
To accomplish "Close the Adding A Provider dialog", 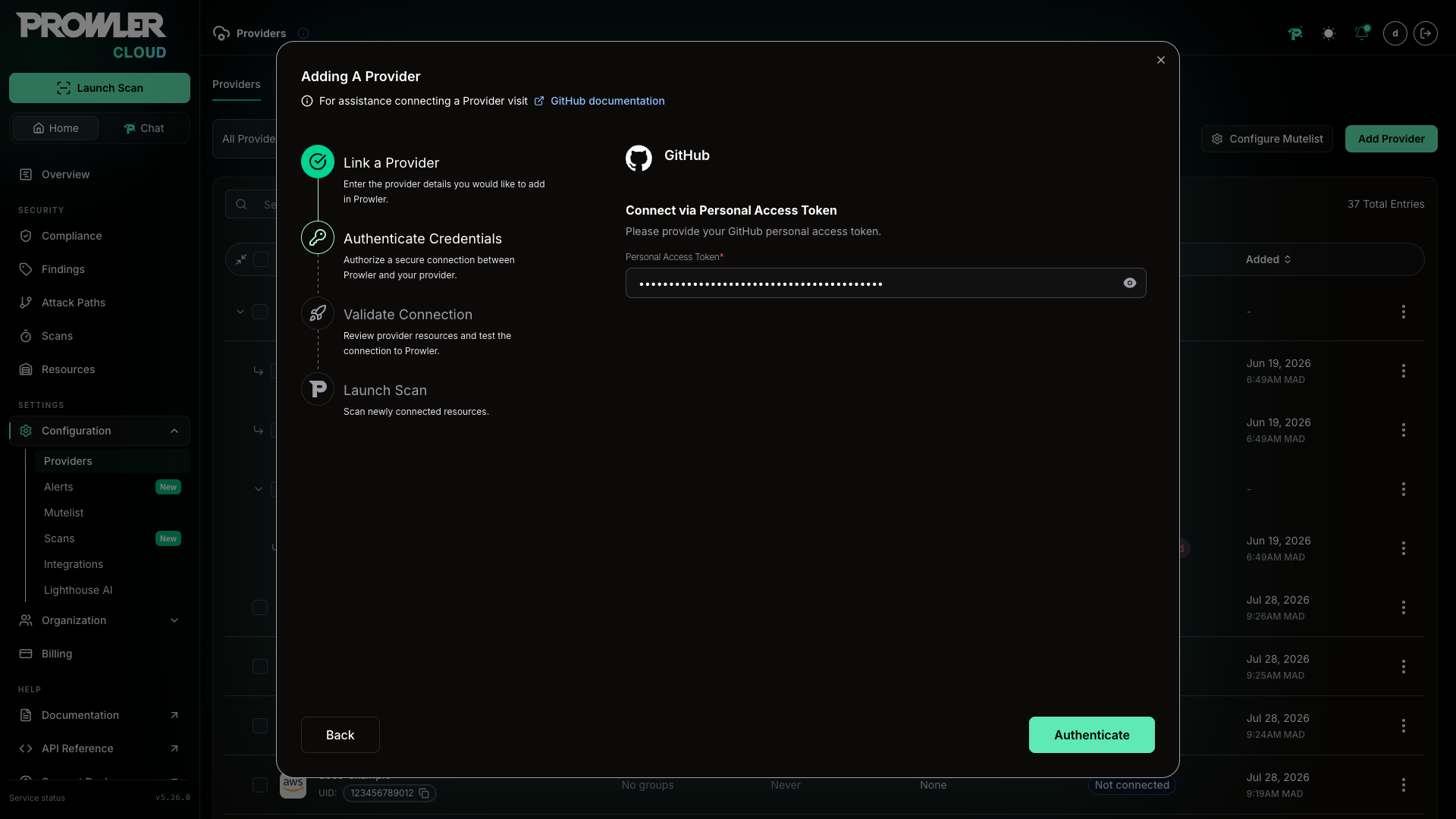I will click(1161, 60).
